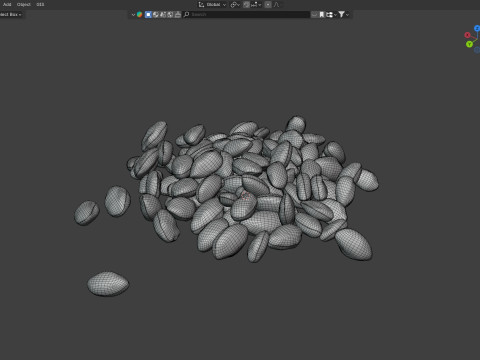Expand the chevron left of the colored sphere icon
The image size is (480, 360).
(133, 15)
